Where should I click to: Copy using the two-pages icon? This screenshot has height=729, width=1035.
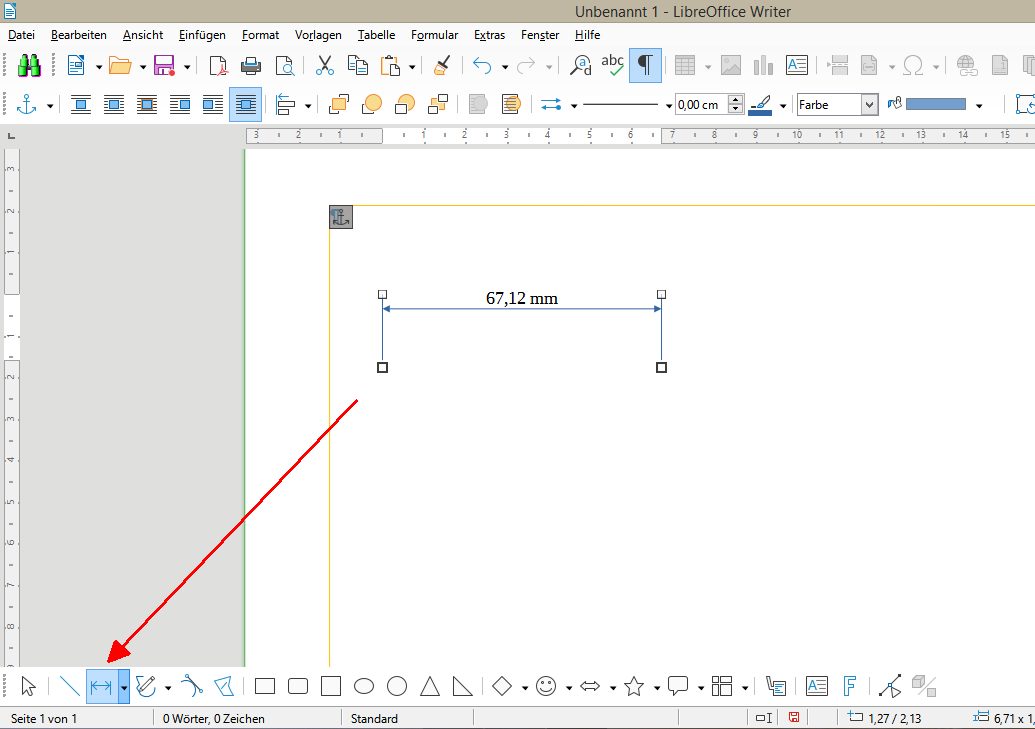point(358,65)
